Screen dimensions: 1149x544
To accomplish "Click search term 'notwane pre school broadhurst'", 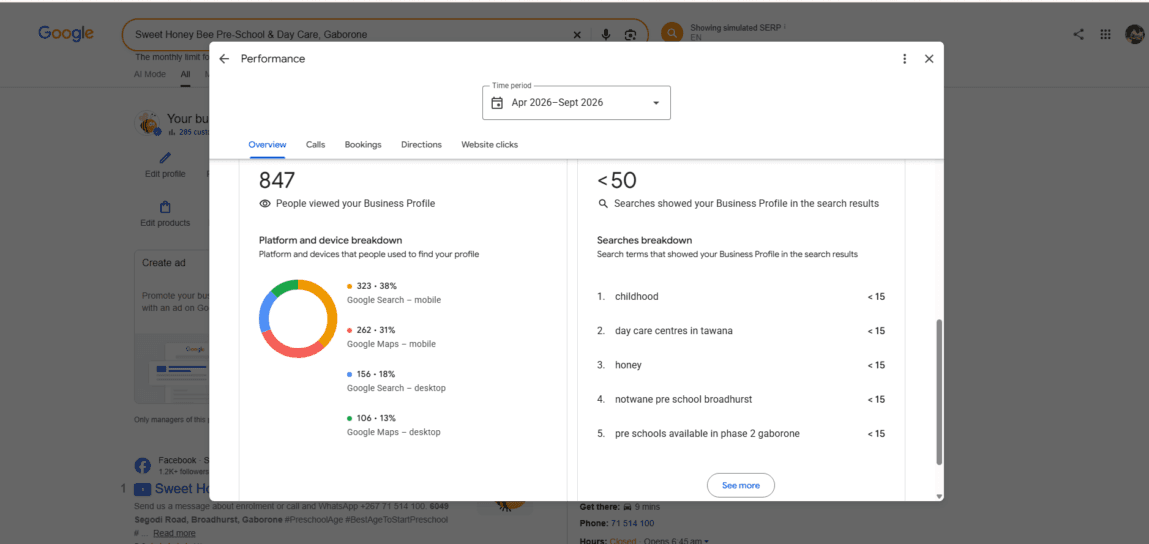I will click(684, 400).
